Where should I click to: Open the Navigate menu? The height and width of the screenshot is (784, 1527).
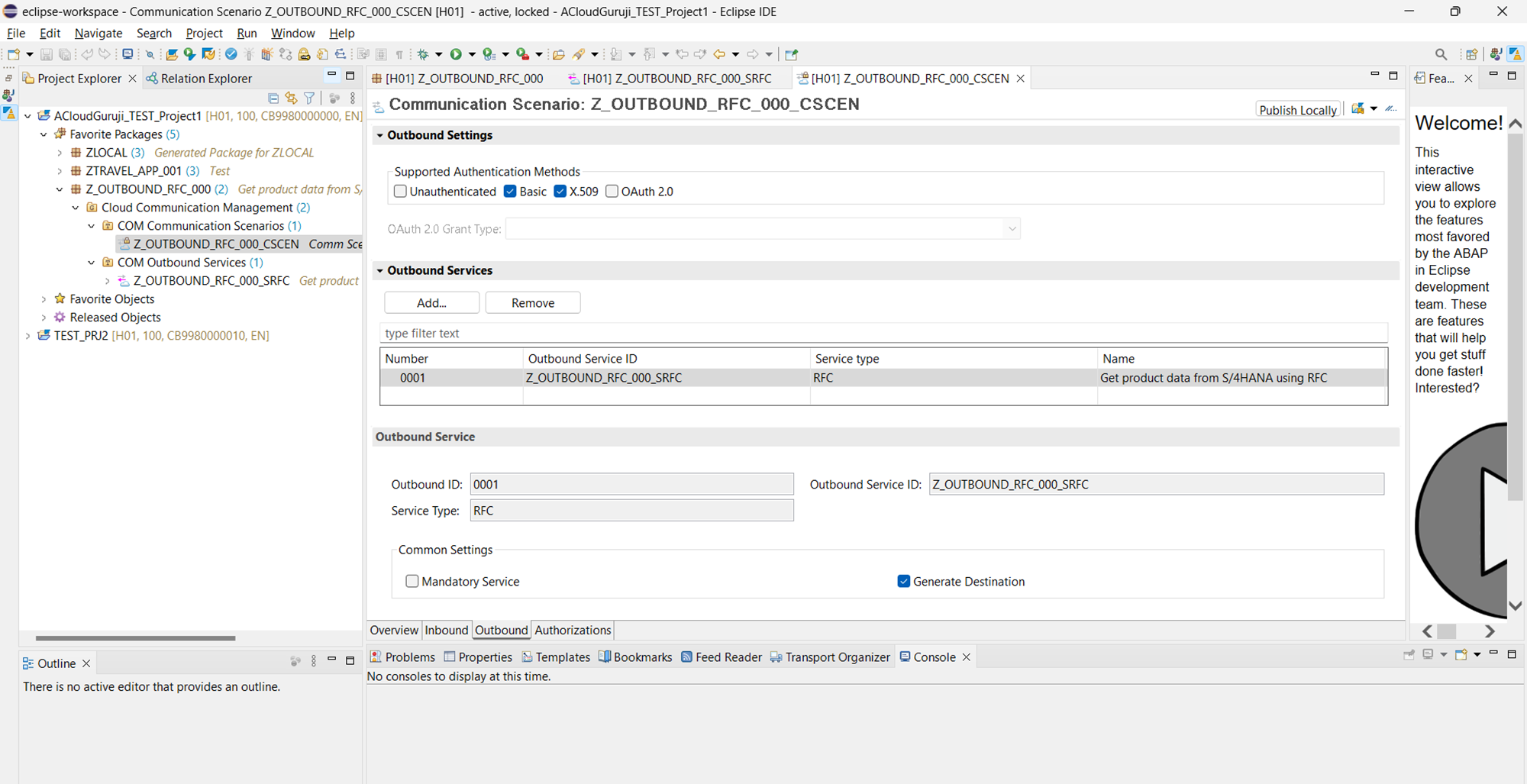[98, 34]
